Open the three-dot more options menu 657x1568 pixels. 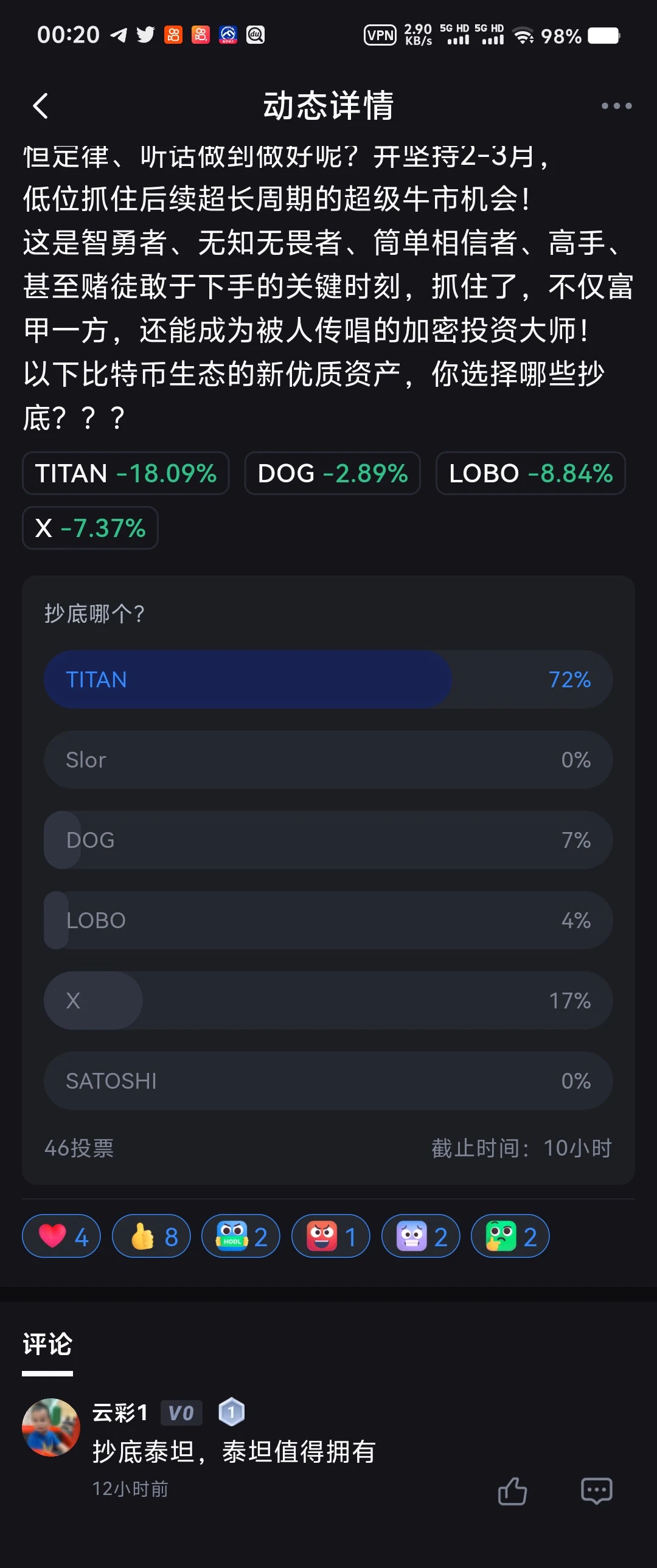(616, 106)
